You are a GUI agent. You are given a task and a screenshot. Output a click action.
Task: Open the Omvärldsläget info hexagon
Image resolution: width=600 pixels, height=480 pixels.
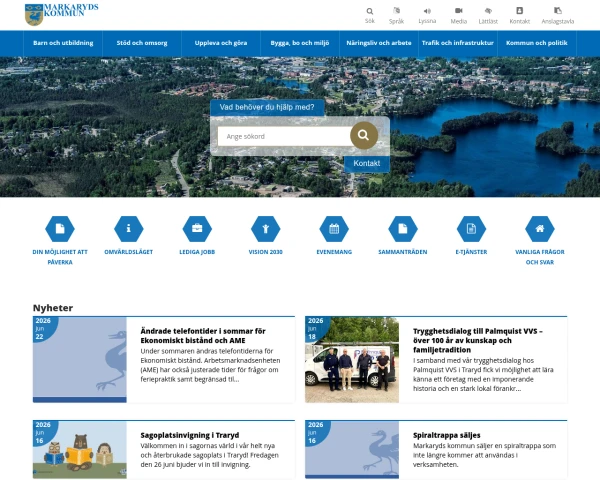tap(129, 229)
